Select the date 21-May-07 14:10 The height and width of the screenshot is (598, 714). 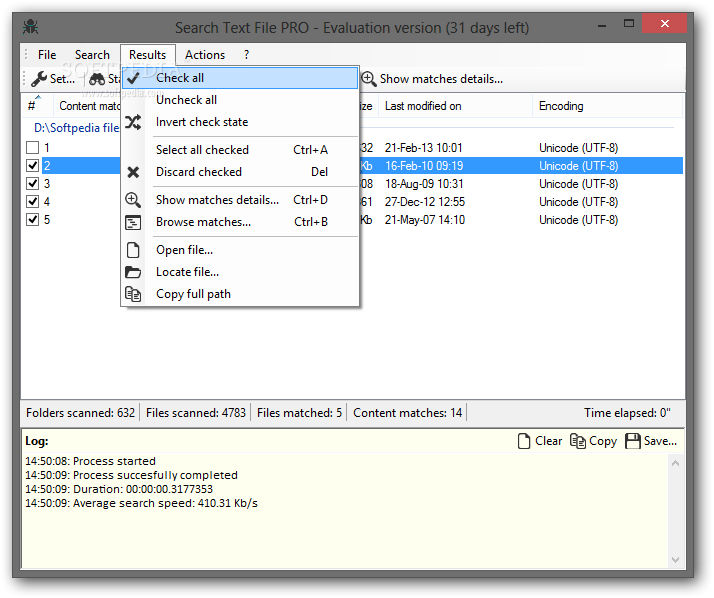coord(424,220)
